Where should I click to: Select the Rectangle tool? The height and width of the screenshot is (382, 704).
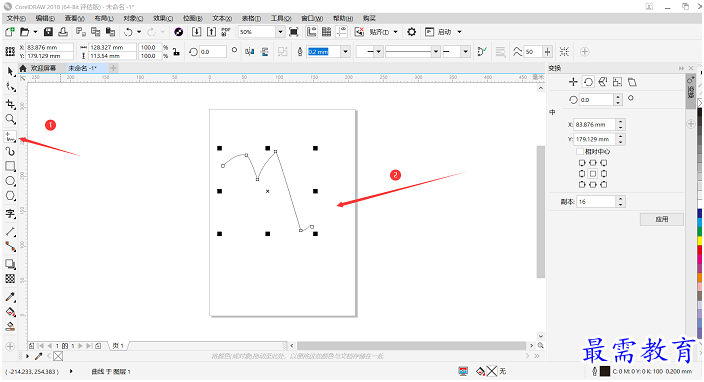point(10,167)
